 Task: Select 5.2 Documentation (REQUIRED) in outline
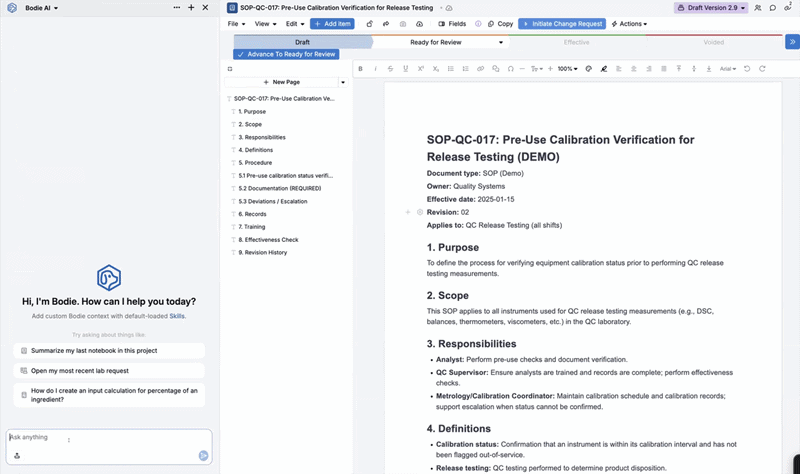(x=280, y=188)
